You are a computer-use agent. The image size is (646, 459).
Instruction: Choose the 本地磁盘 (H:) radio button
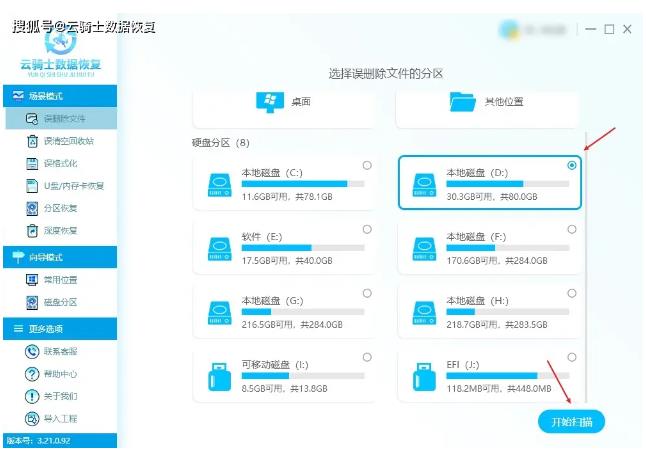pyautogui.click(x=571, y=293)
